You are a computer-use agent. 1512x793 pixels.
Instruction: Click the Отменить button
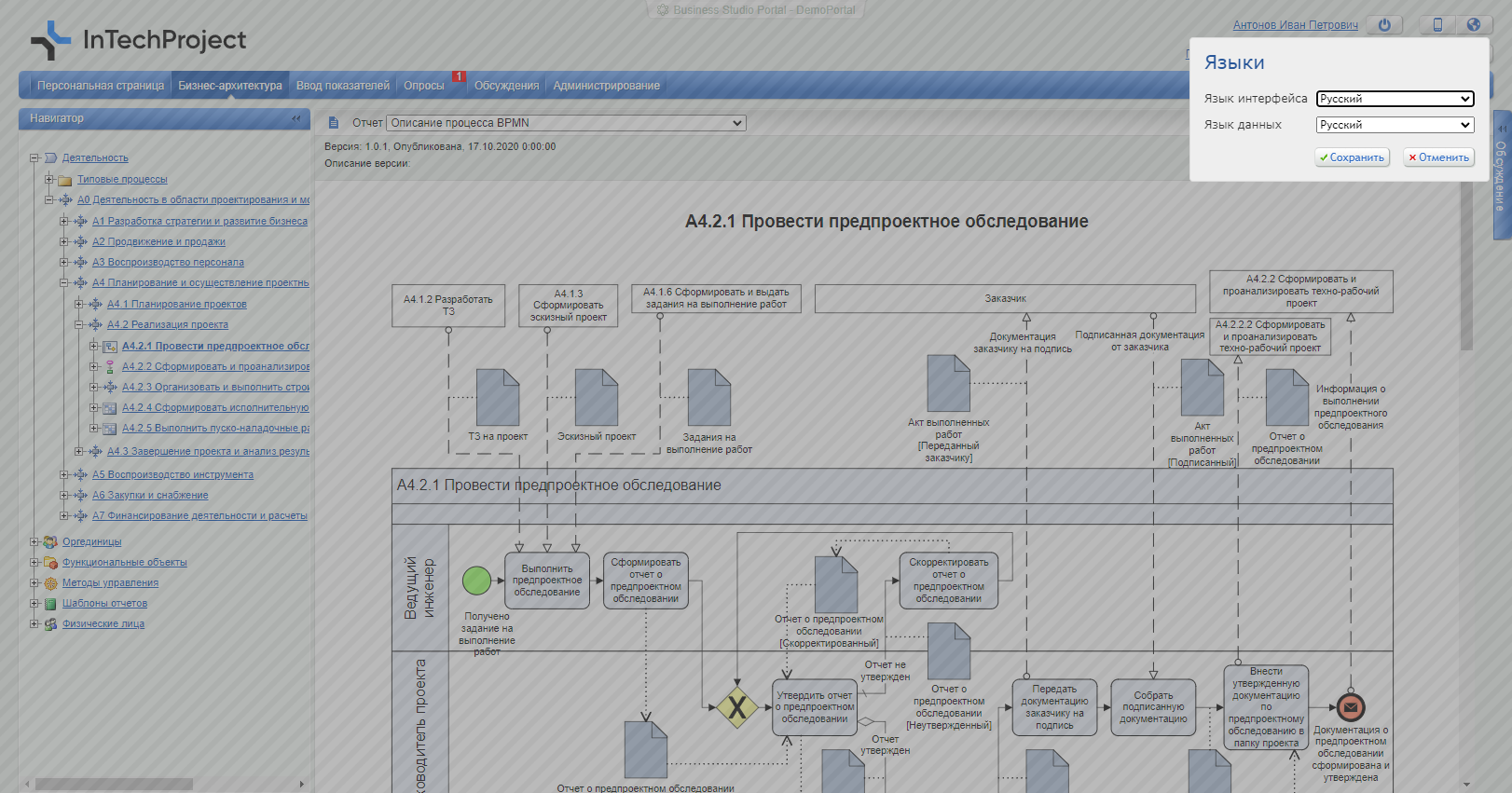(x=1438, y=157)
